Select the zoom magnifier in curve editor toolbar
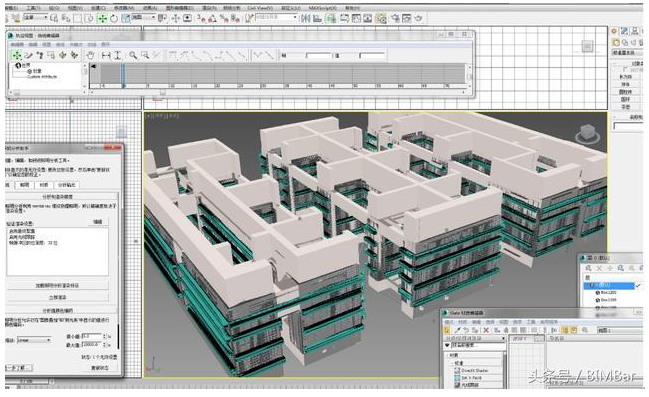The width and height of the screenshot is (649, 397). click(x=133, y=55)
